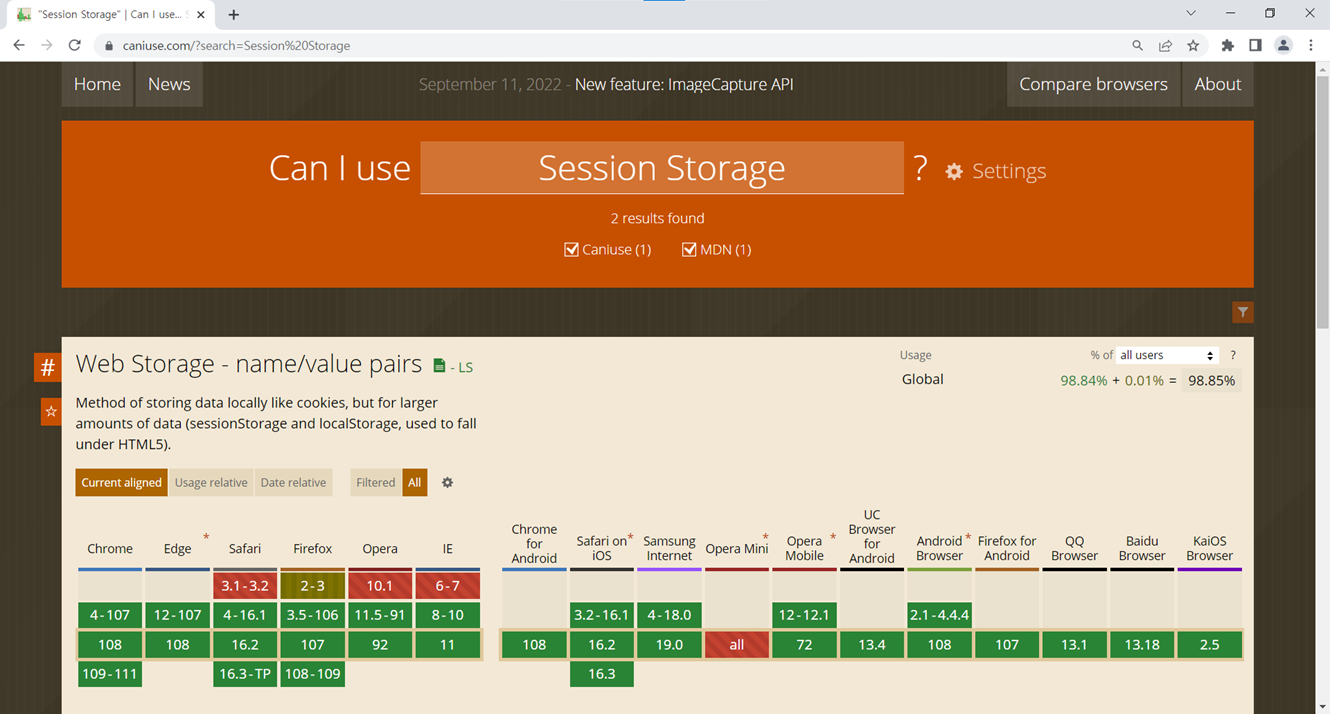Screen dimensions: 1330x714
Task: Open the browser extensions puzzle icon
Action: (x=1227, y=45)
